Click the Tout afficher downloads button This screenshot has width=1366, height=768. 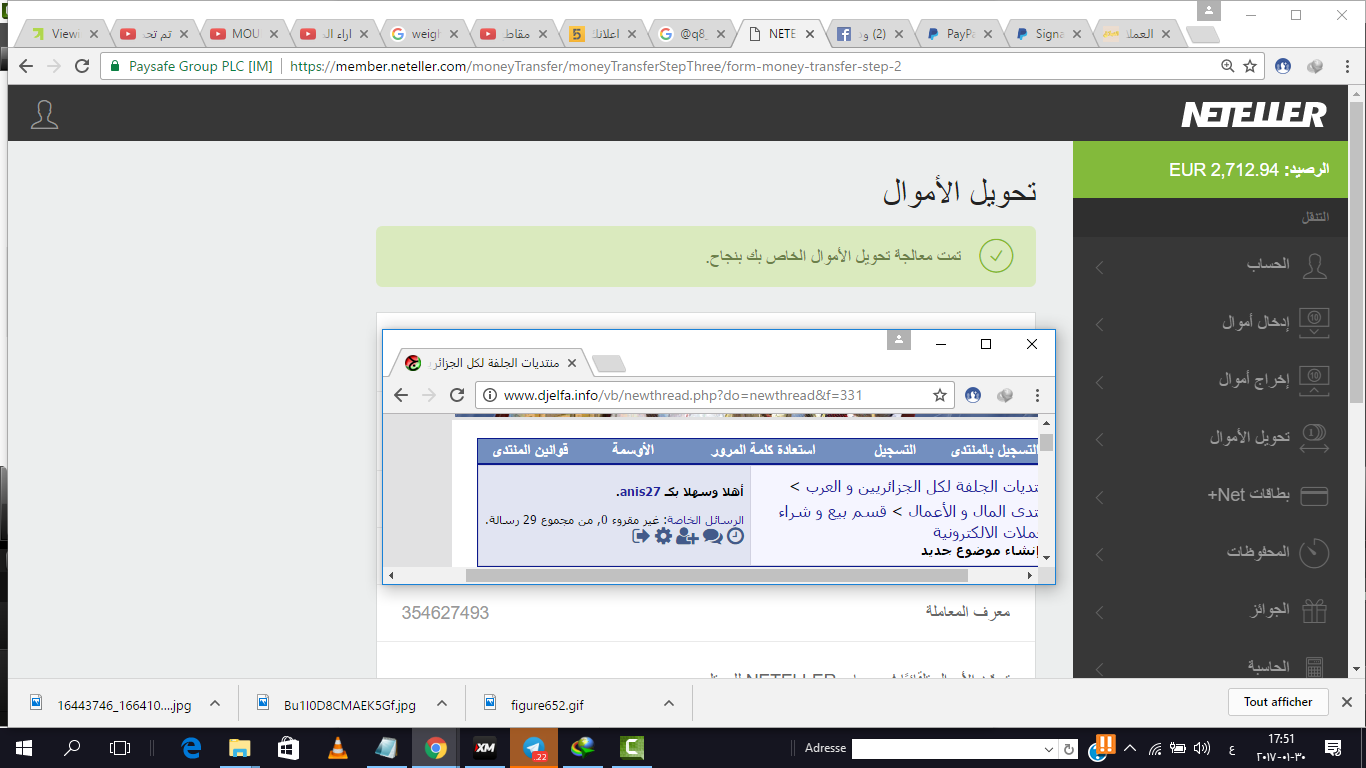click(1278, 702)
